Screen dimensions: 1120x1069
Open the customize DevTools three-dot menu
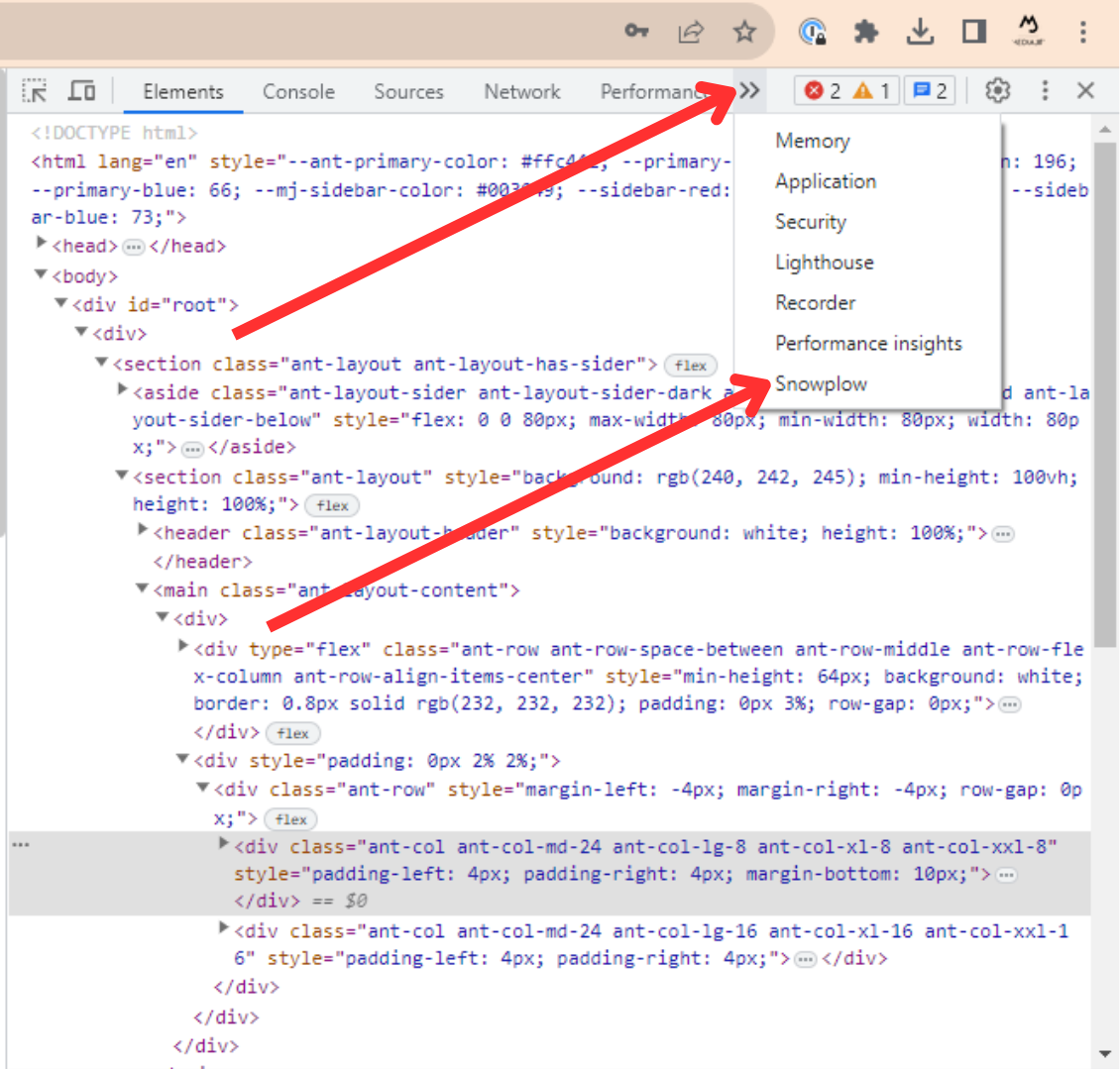point(1045,90)
